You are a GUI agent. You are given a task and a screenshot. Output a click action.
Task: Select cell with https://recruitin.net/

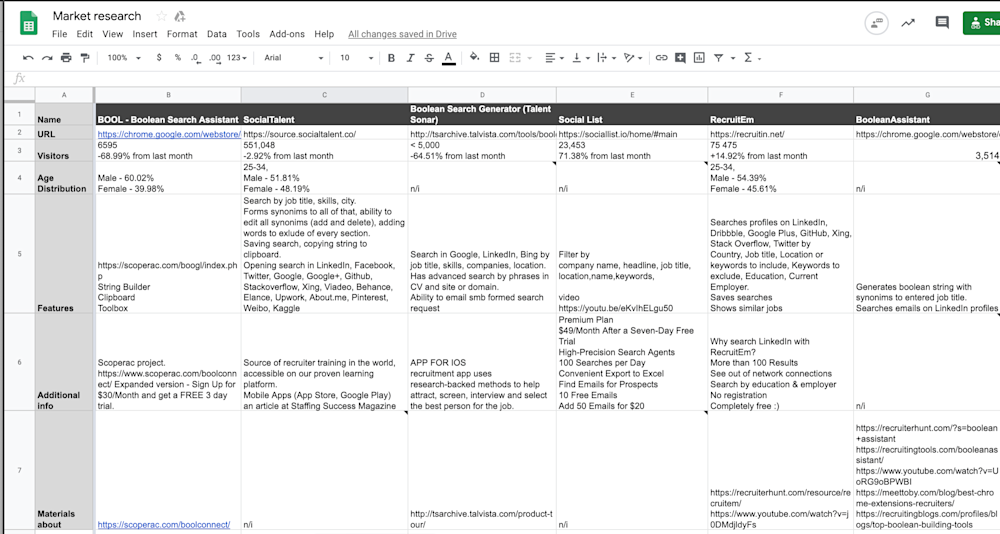click(781, 133)
